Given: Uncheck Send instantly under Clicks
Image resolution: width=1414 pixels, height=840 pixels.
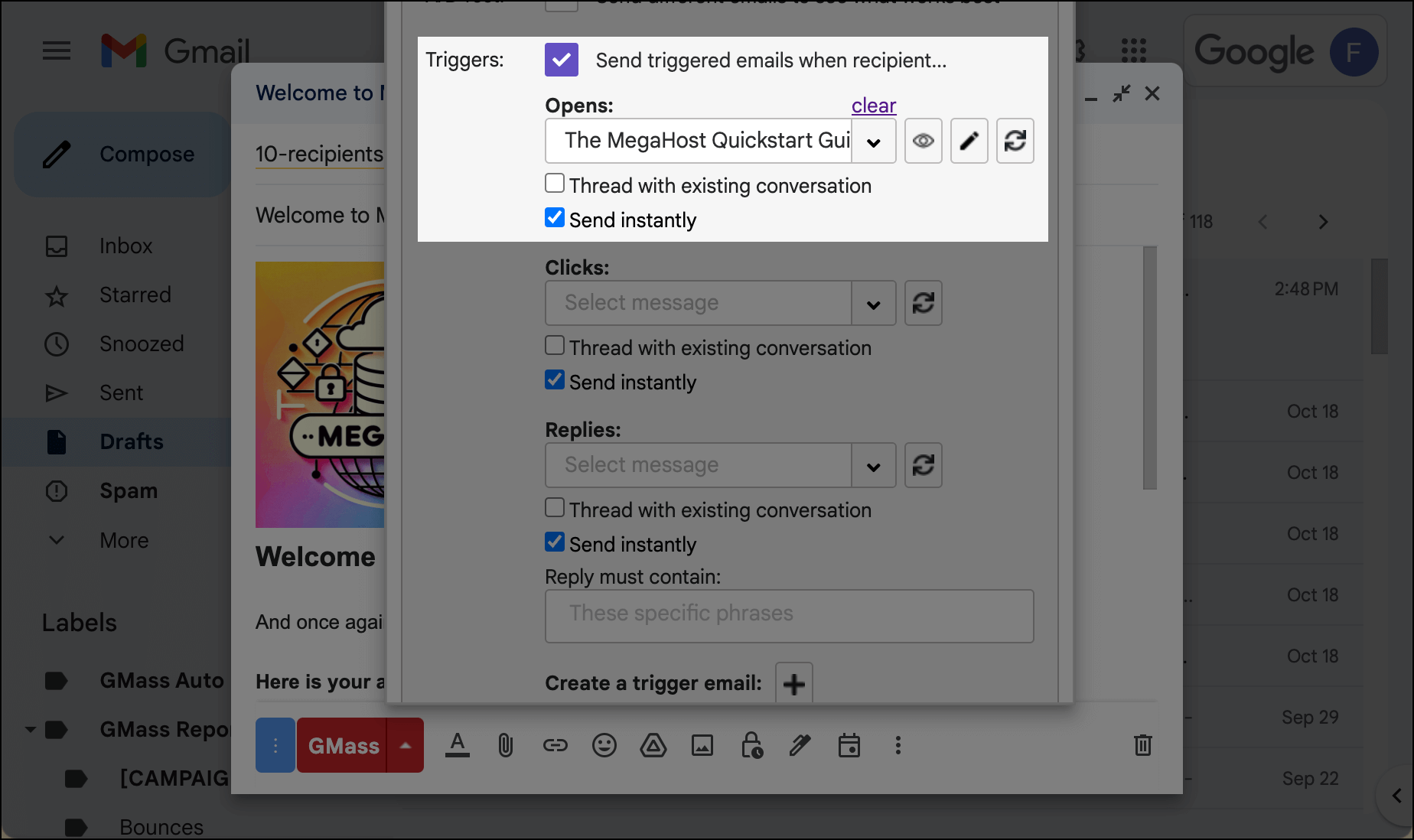Looking at the screenshot, I should [x=555, y=380].
